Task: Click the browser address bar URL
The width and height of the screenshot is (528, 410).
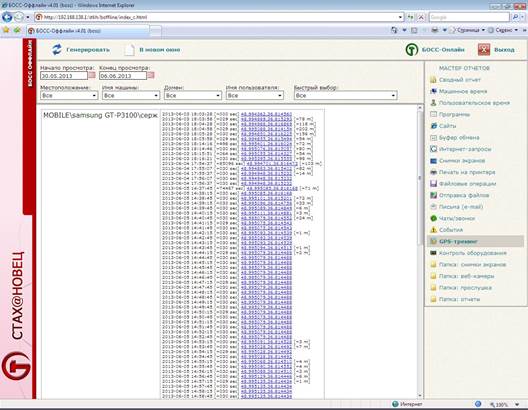Action: [x=219, y=17]
